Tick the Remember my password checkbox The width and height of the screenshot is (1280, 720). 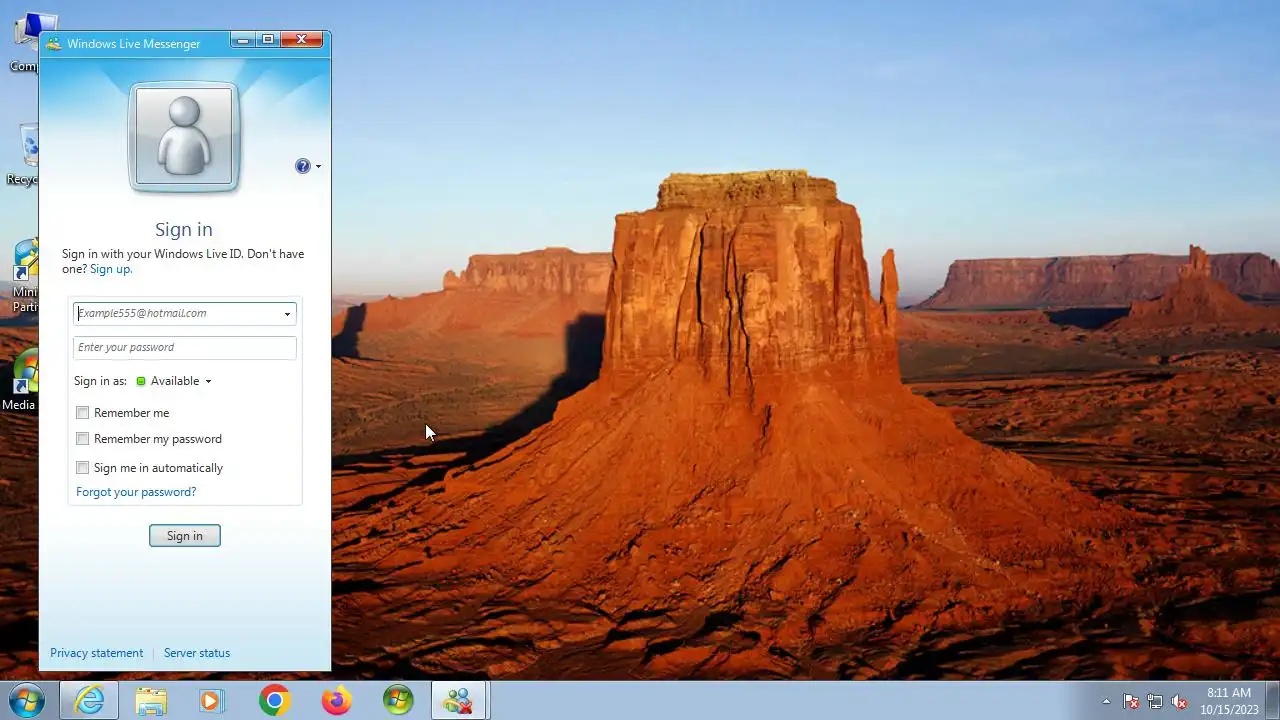point(83,439)
